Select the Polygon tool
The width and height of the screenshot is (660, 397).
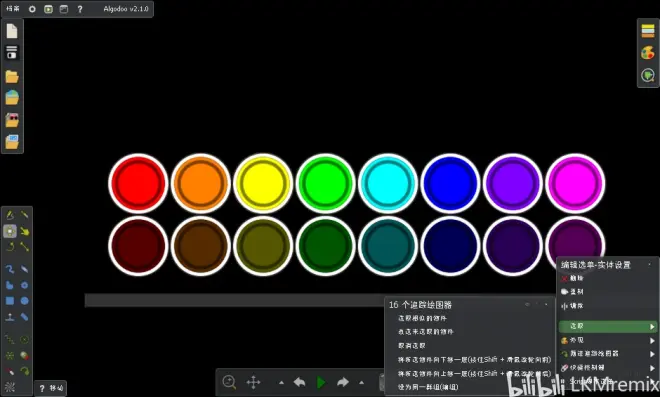(10, 285)
